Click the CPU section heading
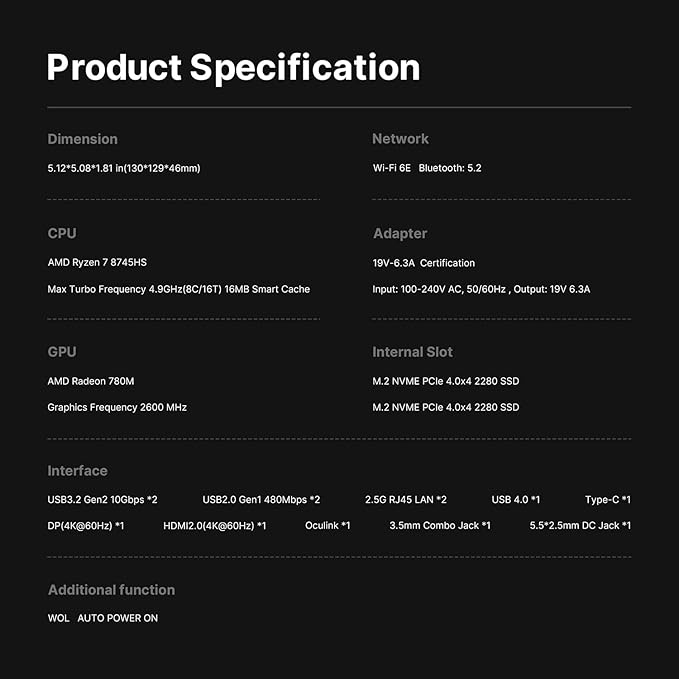The width and height of the screenshot is (679, 679). tap(62, 233)
